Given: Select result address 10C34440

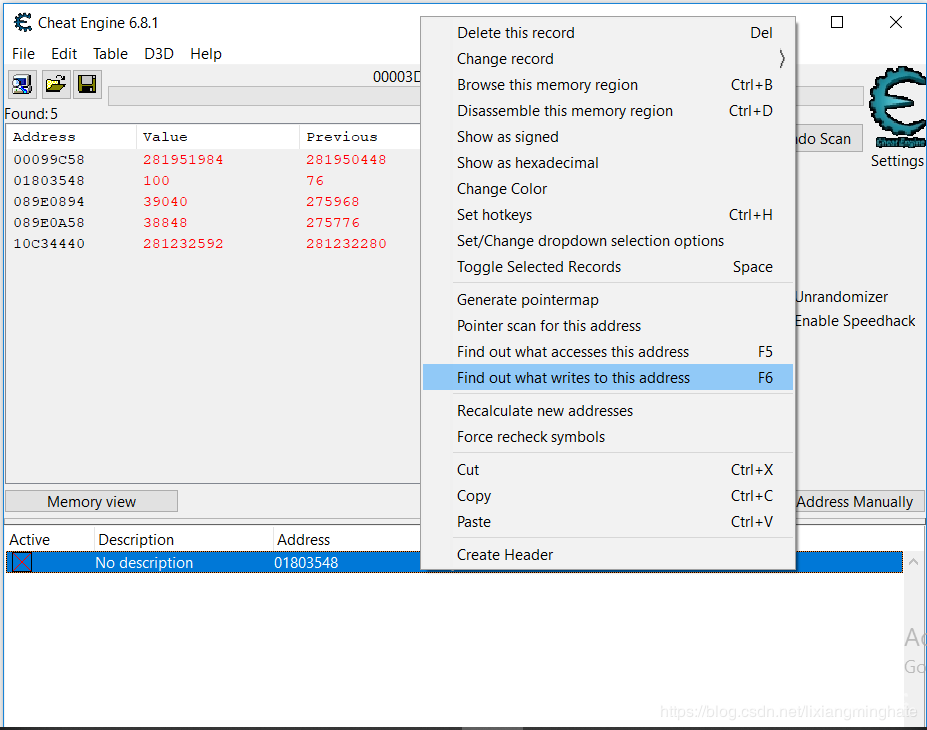Looking at the screenshot, I should [x=49, y=244].
